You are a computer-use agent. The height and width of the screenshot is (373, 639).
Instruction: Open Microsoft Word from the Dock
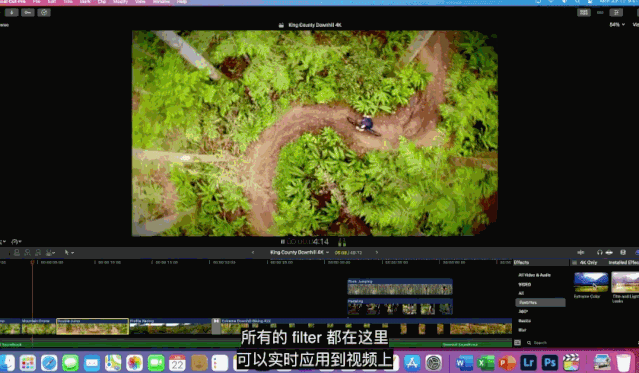[x=464, y=362]
